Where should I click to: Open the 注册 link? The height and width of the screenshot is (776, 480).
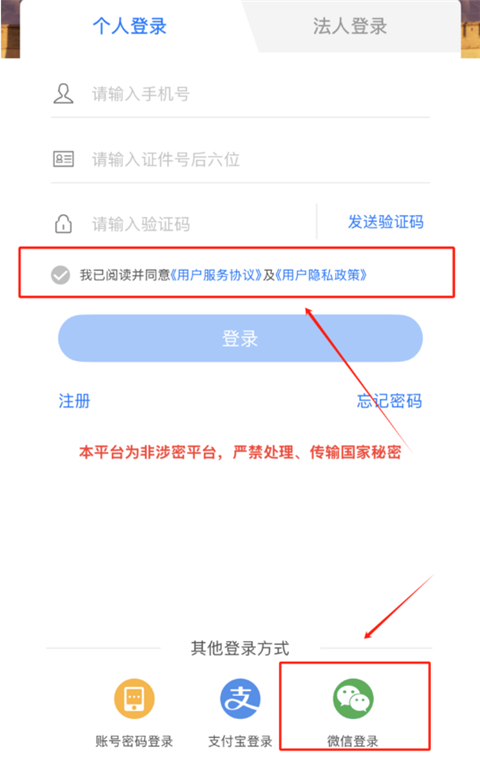74,401
